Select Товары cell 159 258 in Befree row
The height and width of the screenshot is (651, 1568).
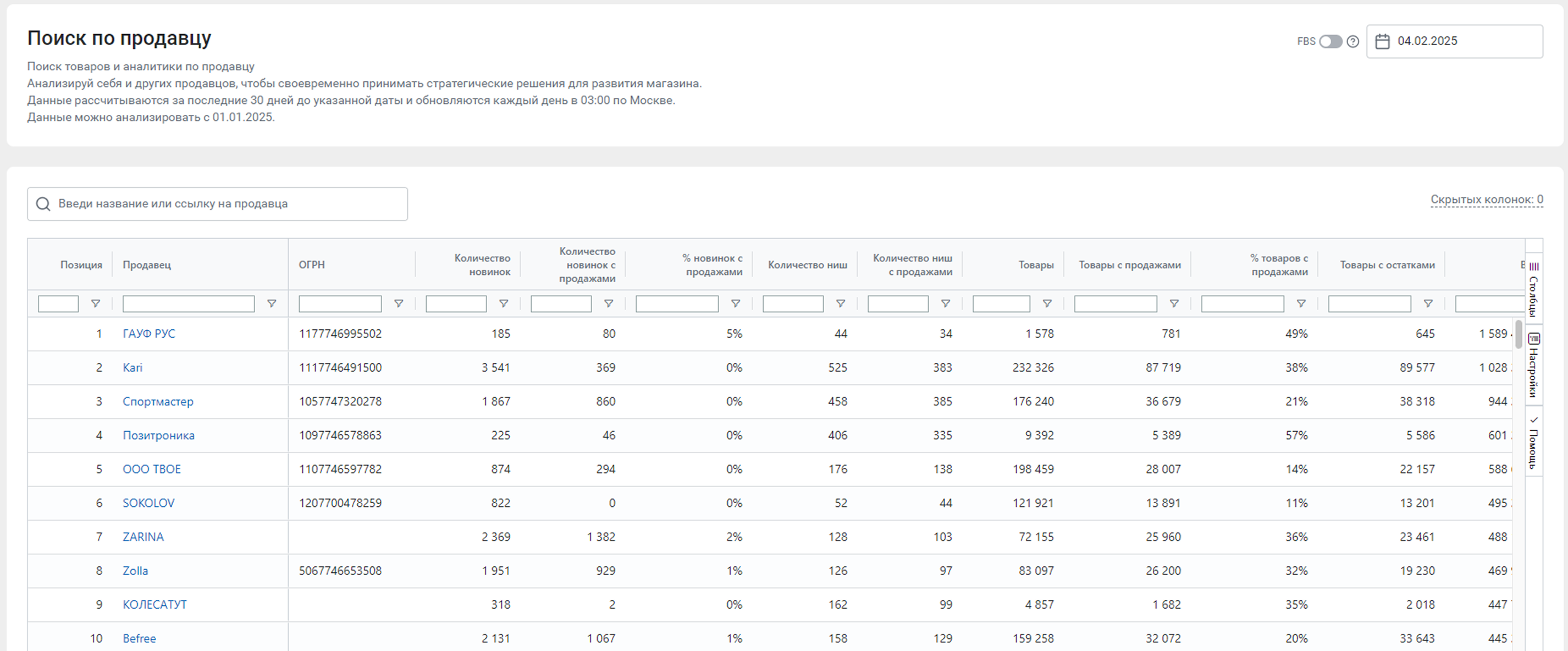click(x=1033, y=639)
